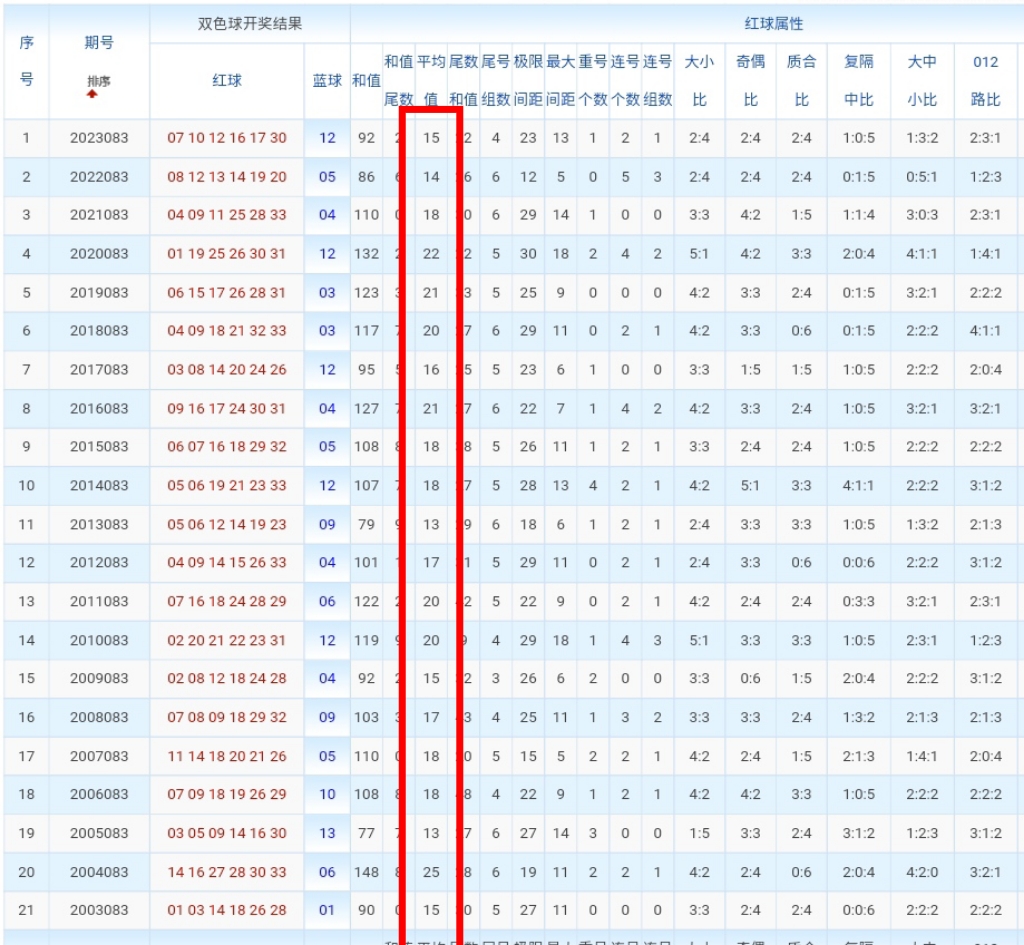Viewport: 1024px width, 945px height.
Task: Click the 重号个数 column header
Action: [x=593, y=81]
